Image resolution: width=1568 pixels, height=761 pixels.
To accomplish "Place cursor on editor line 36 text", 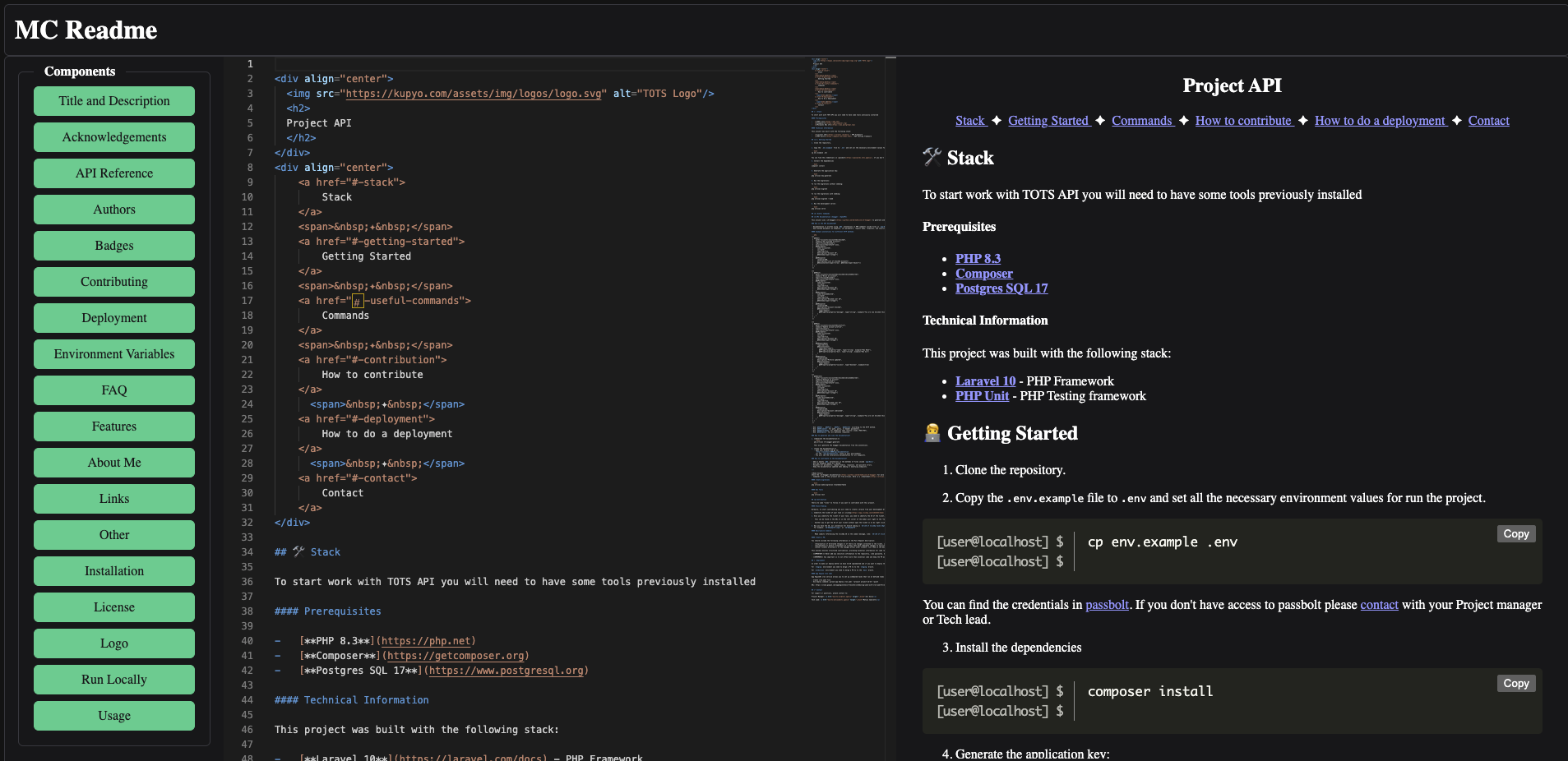I will [x=515, y=582].
